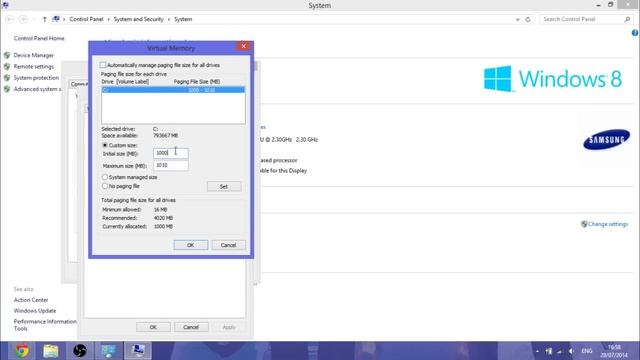Open Control Panel Home link
The image size is (640, 360).
[39, 38]
